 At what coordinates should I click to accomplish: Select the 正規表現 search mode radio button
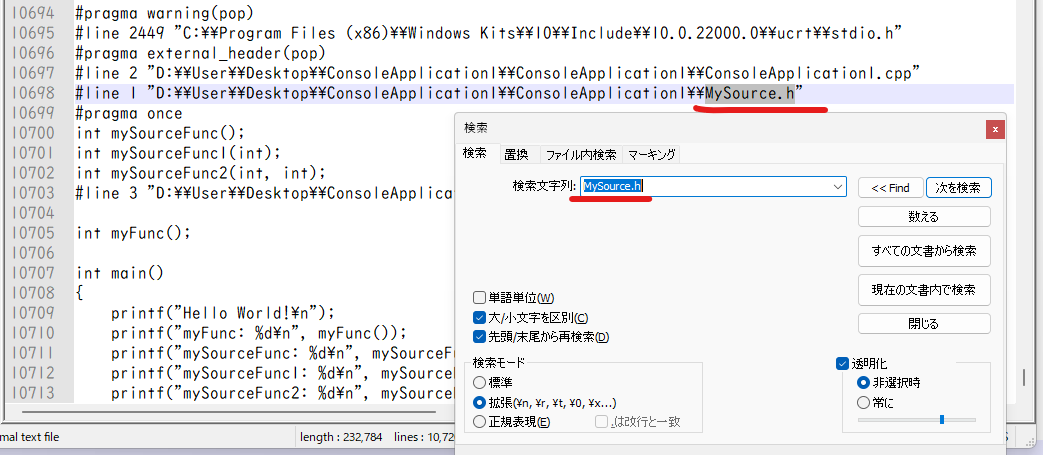480,422
